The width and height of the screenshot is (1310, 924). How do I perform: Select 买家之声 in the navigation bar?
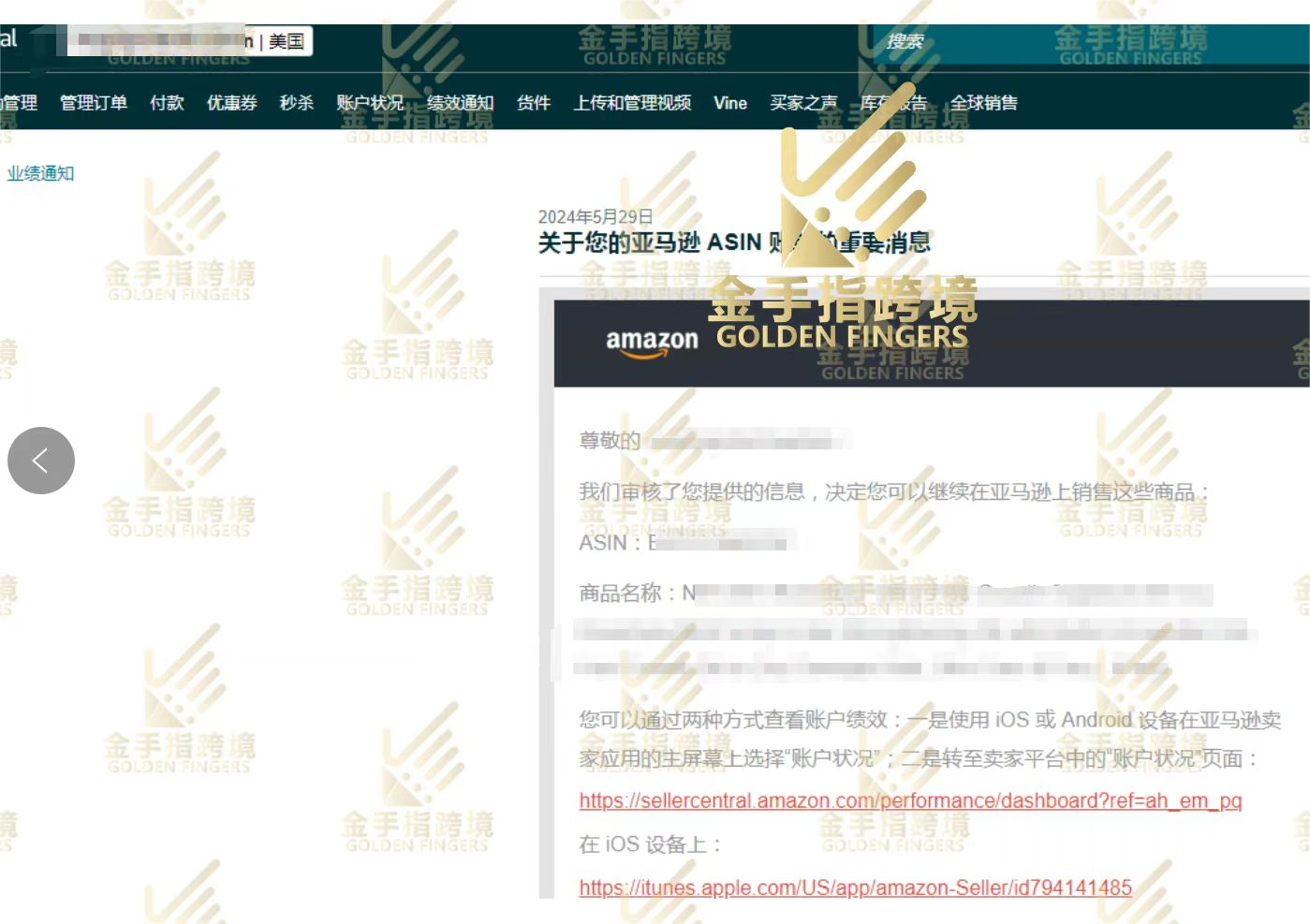coord(803,103)
